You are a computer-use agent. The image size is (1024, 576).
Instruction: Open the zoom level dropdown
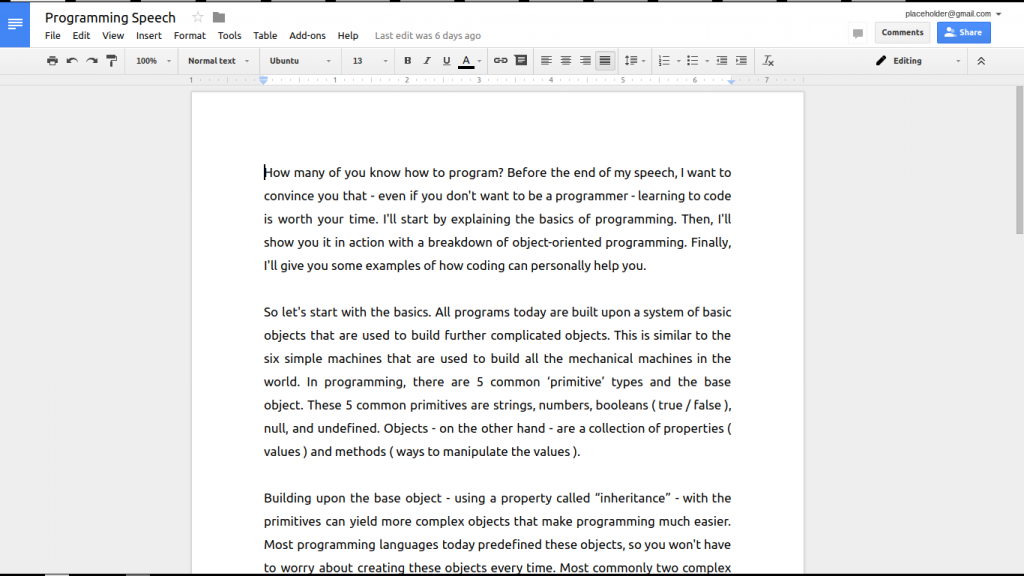coord(153,61)
